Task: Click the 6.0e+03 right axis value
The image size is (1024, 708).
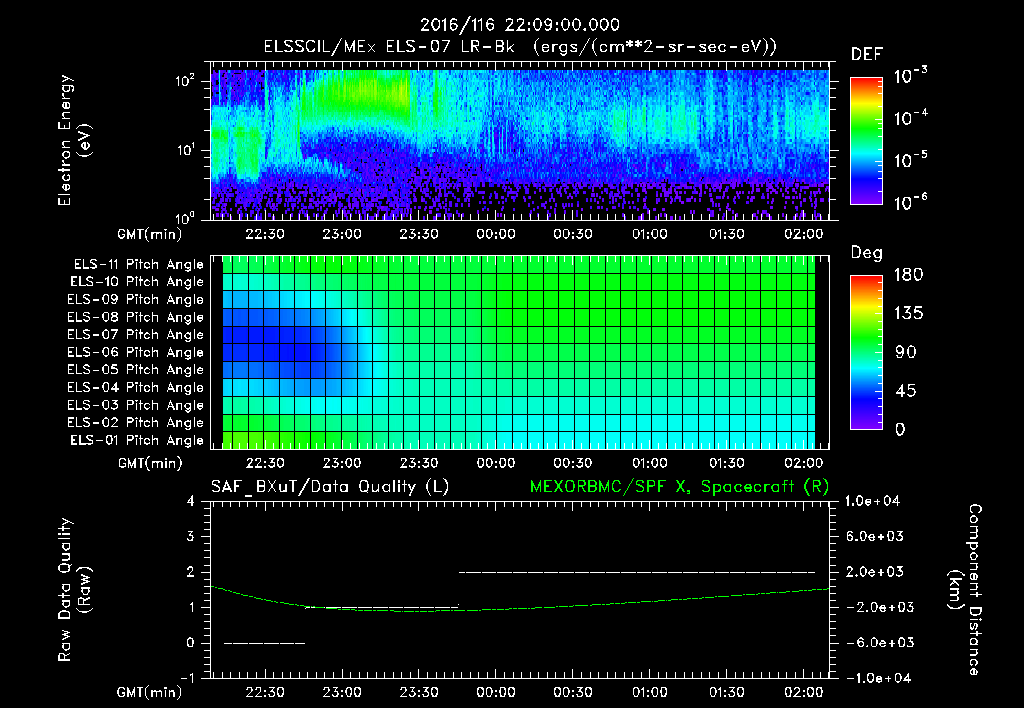Action: click(x=875, y=536)
